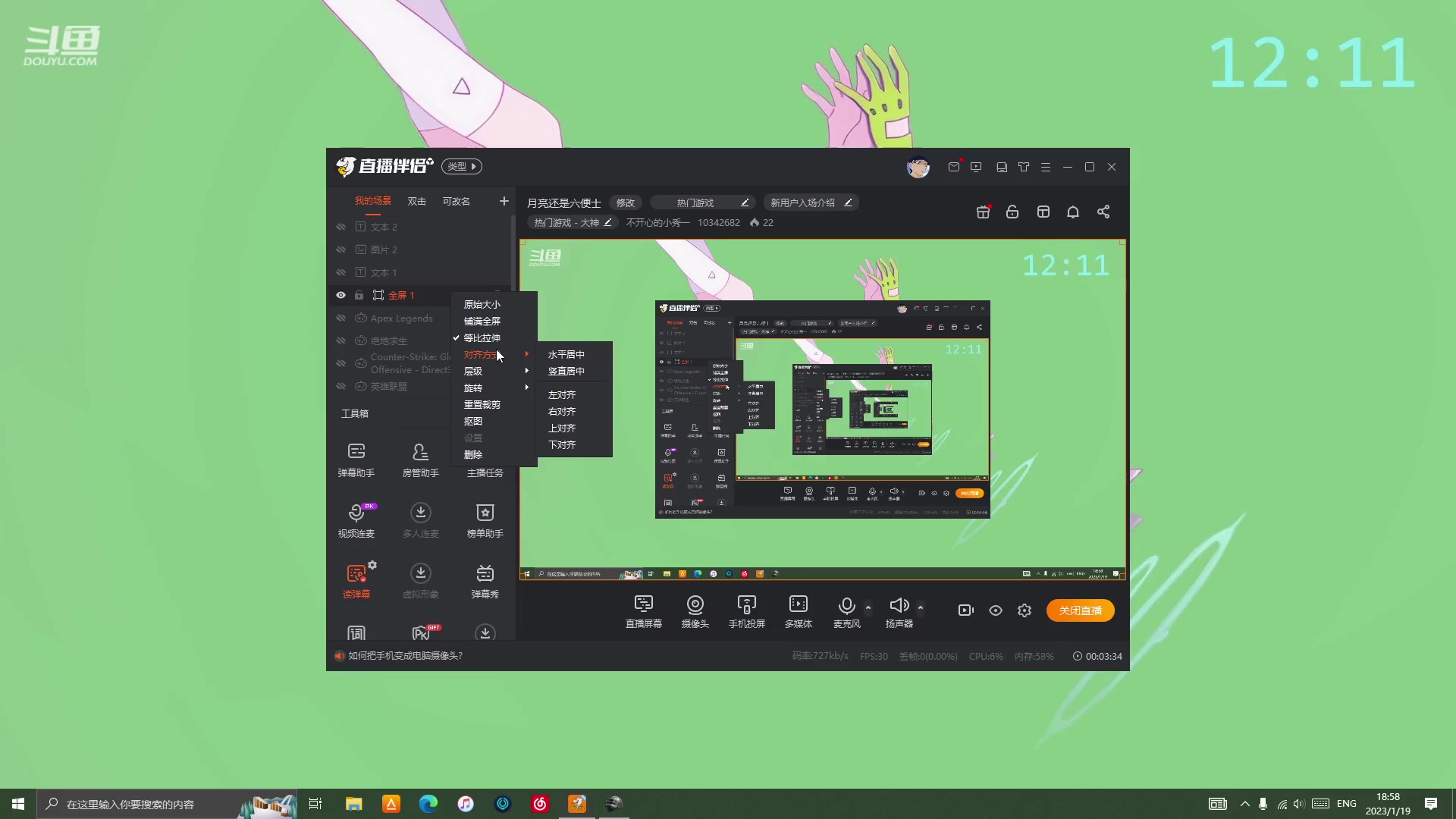The height and width of the screenshot is (819, 1456).
Task: Click the record video icon
Action: point(965,610)
